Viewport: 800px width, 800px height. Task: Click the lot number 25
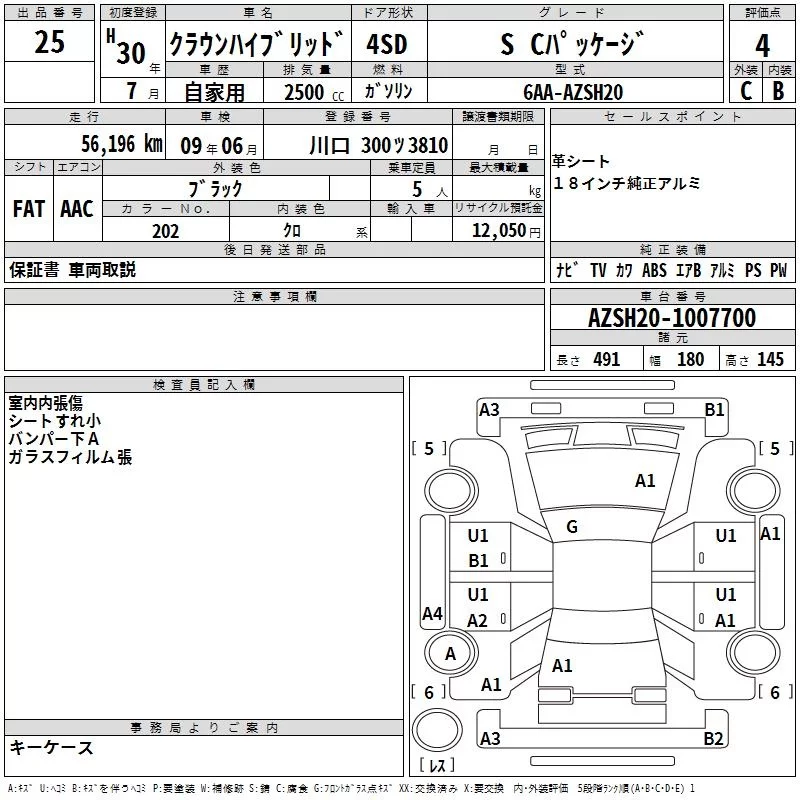click(x=49, y=41)
